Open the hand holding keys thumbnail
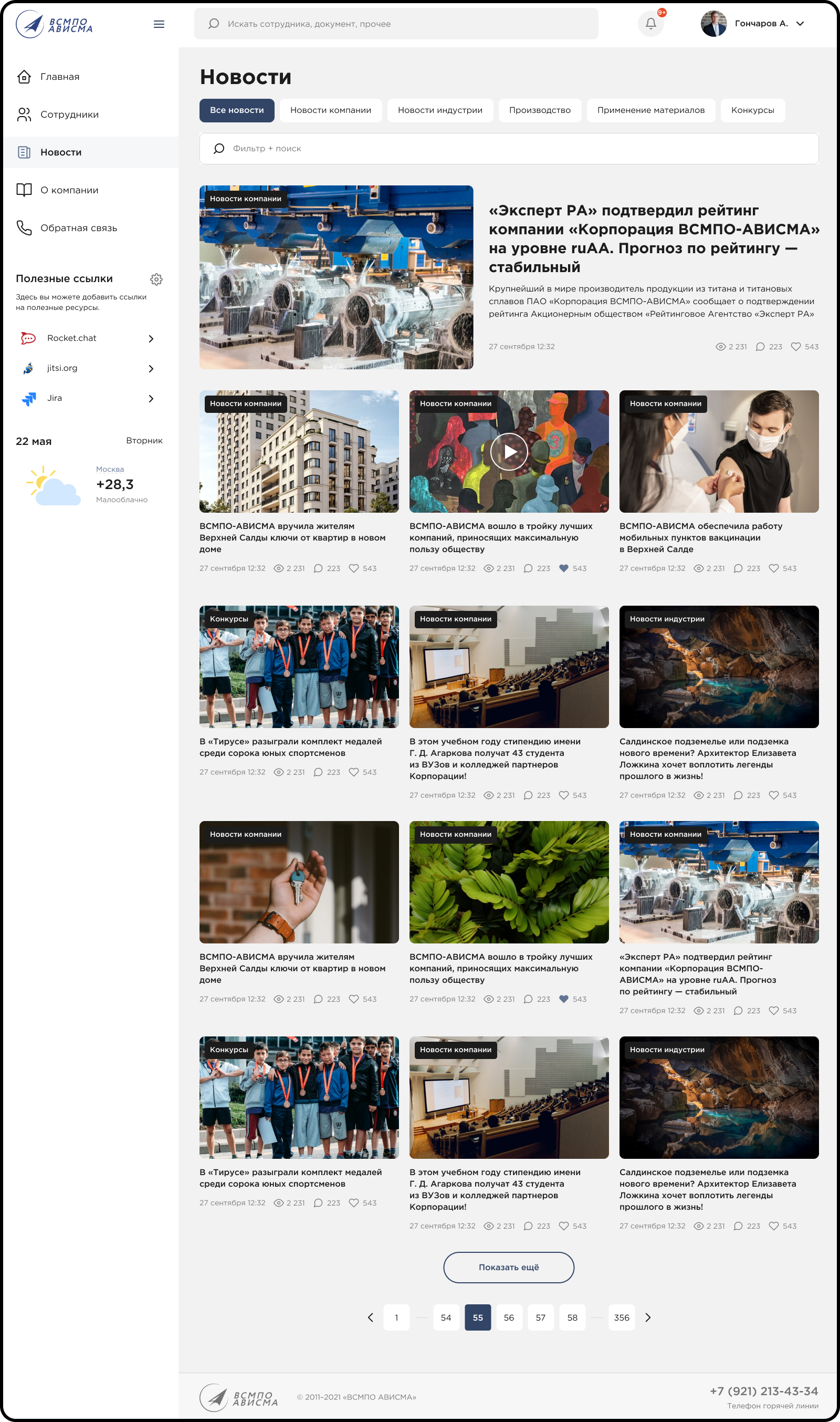The image size is (840, 1422). click(x=299, y=883)
